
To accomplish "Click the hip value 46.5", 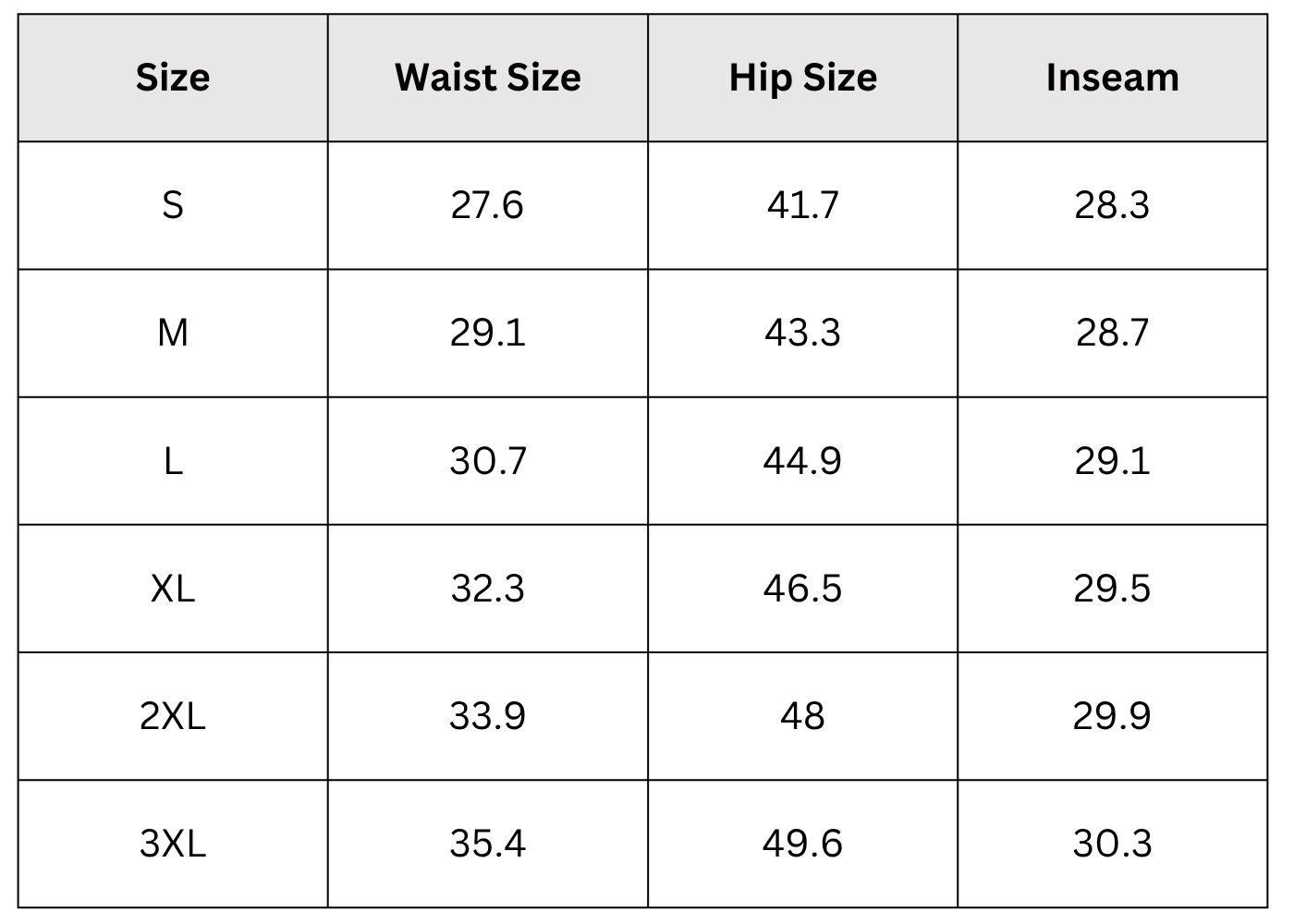I will (803, 588).
